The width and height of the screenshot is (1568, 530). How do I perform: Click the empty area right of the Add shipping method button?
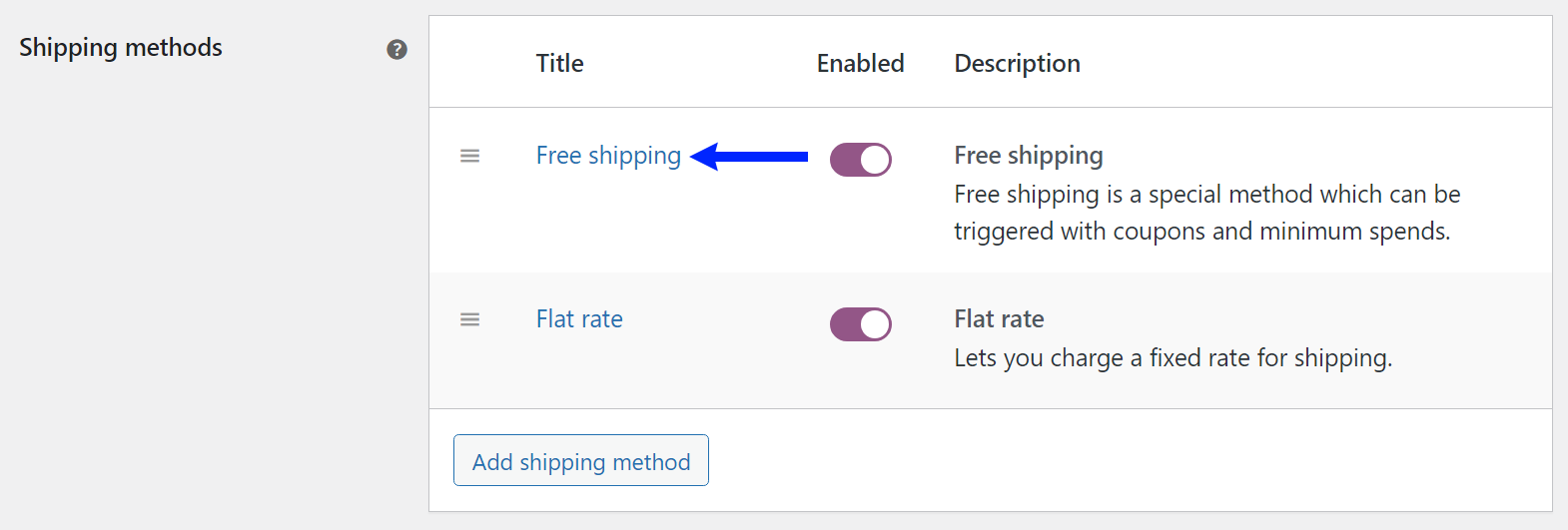(x=1099, y=460)
